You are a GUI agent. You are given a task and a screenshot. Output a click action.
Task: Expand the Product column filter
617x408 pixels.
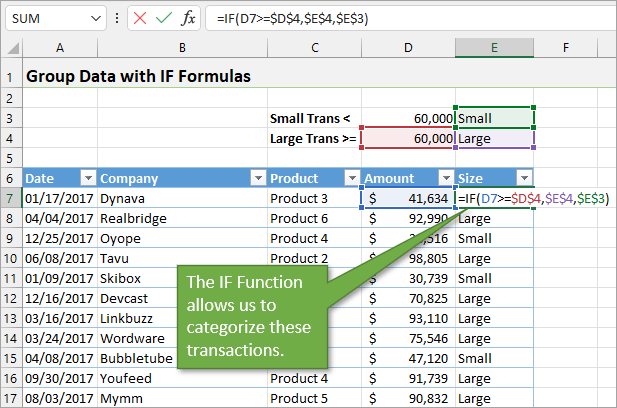[350, 177]
